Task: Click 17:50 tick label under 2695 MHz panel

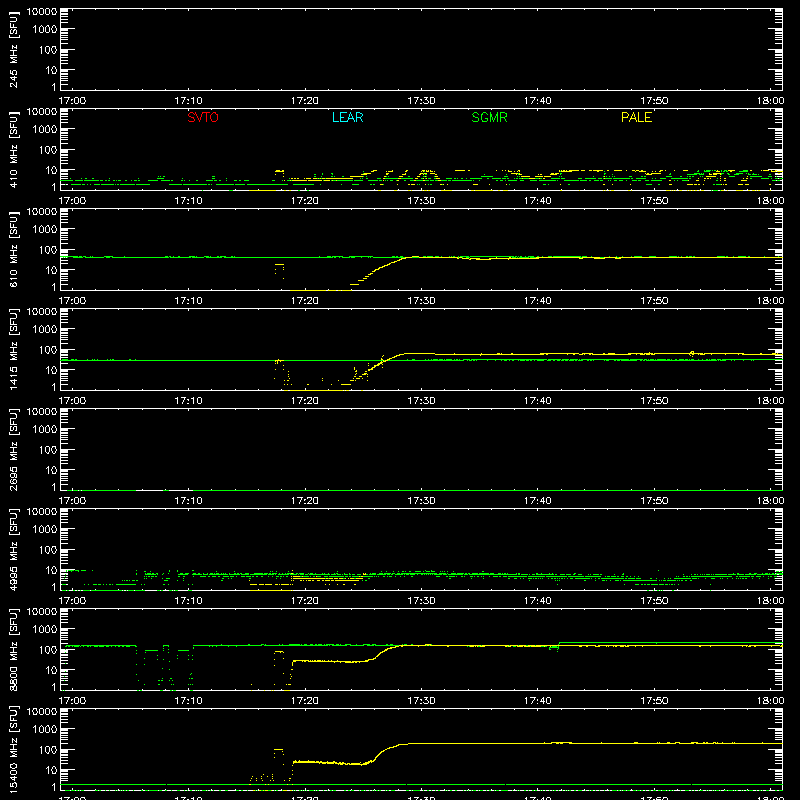Action: click(654, 501)
